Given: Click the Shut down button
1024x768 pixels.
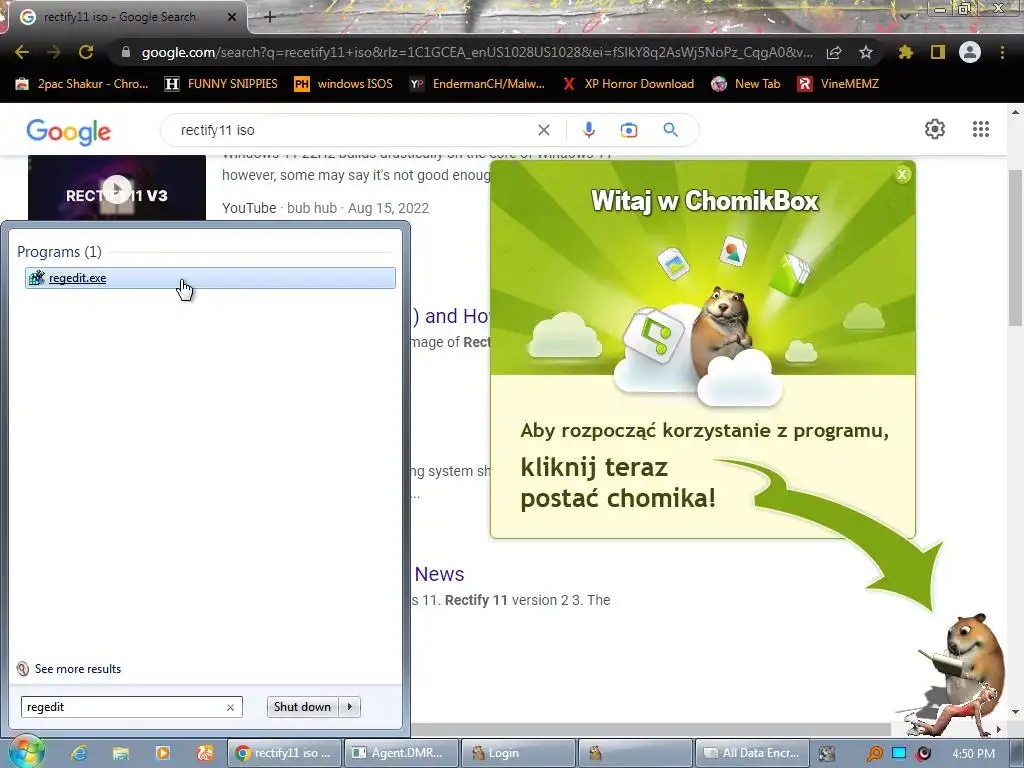Looking at the screenshot, I should [302, 707].
